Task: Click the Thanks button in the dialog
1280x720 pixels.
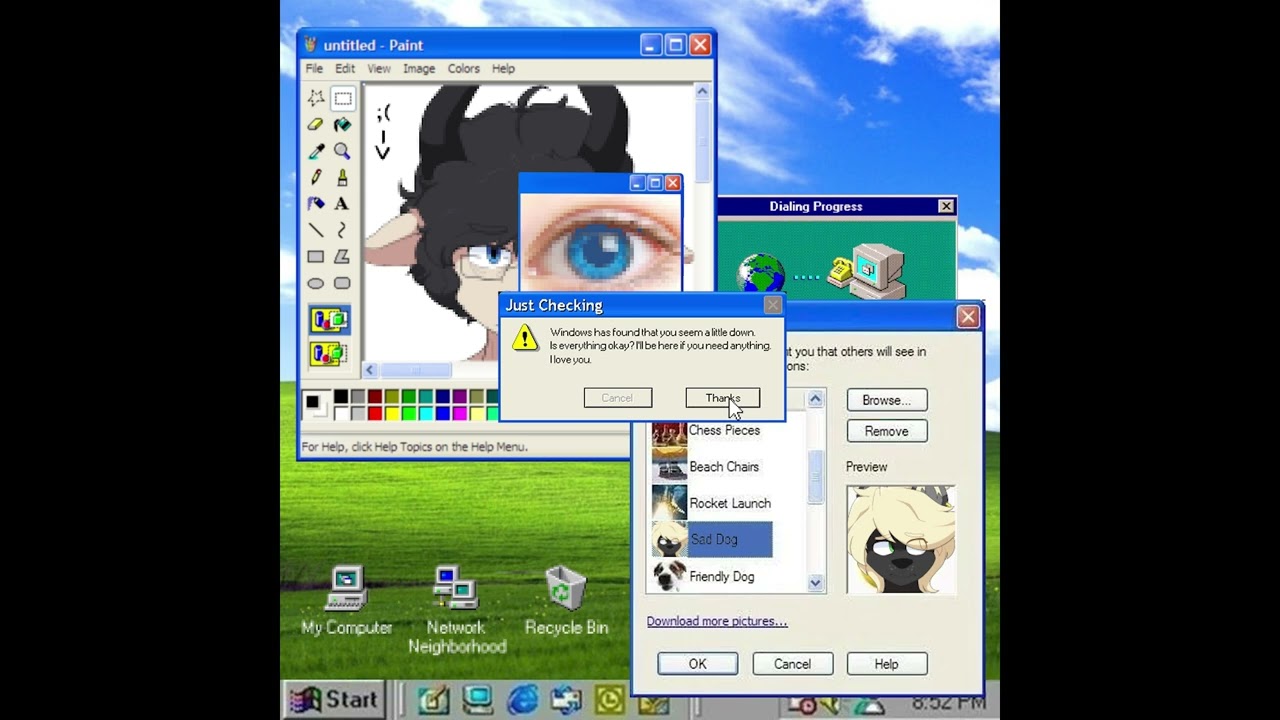Action: [x=722, y=398]
